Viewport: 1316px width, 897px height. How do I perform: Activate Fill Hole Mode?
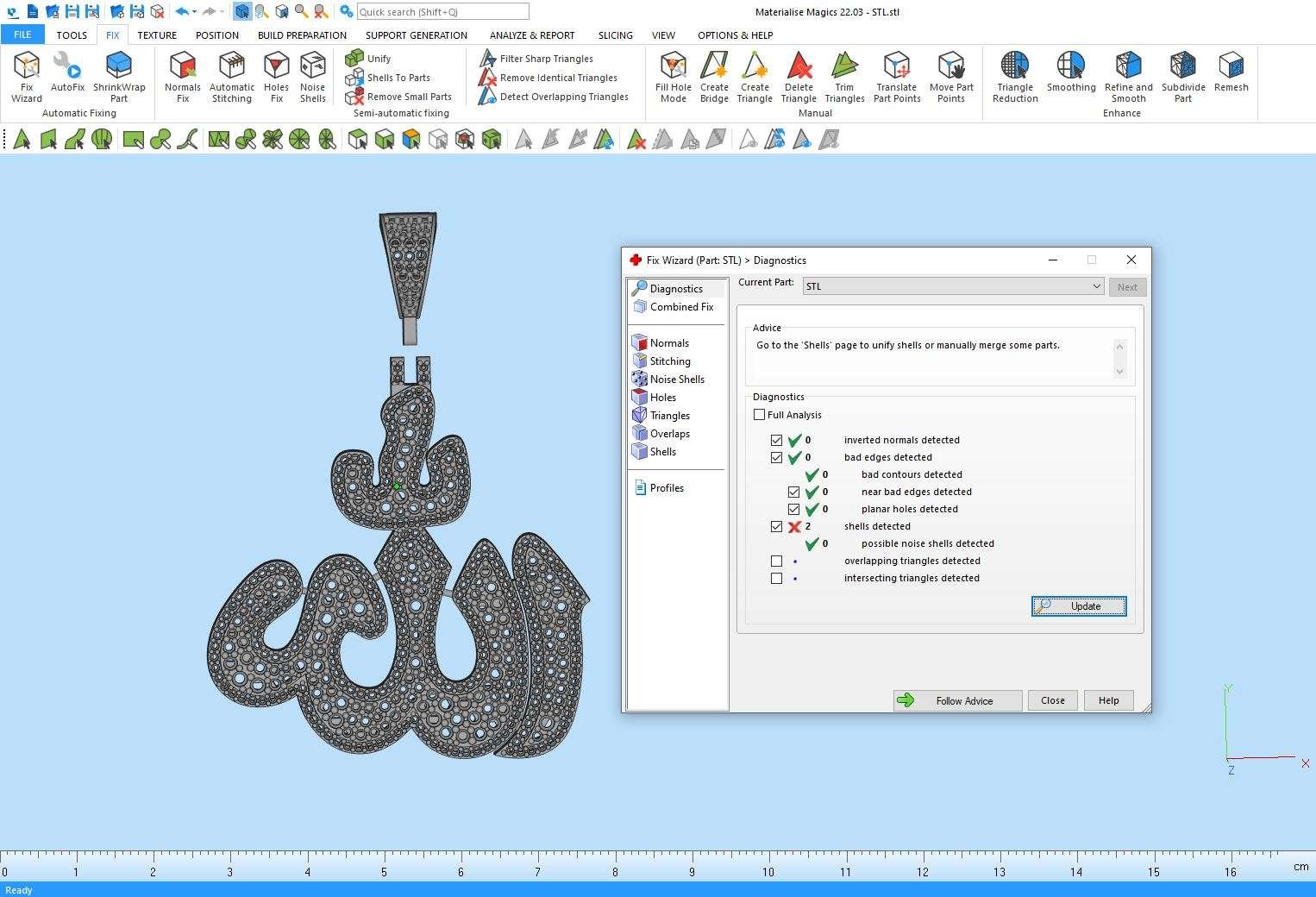(x=673, y=76)
